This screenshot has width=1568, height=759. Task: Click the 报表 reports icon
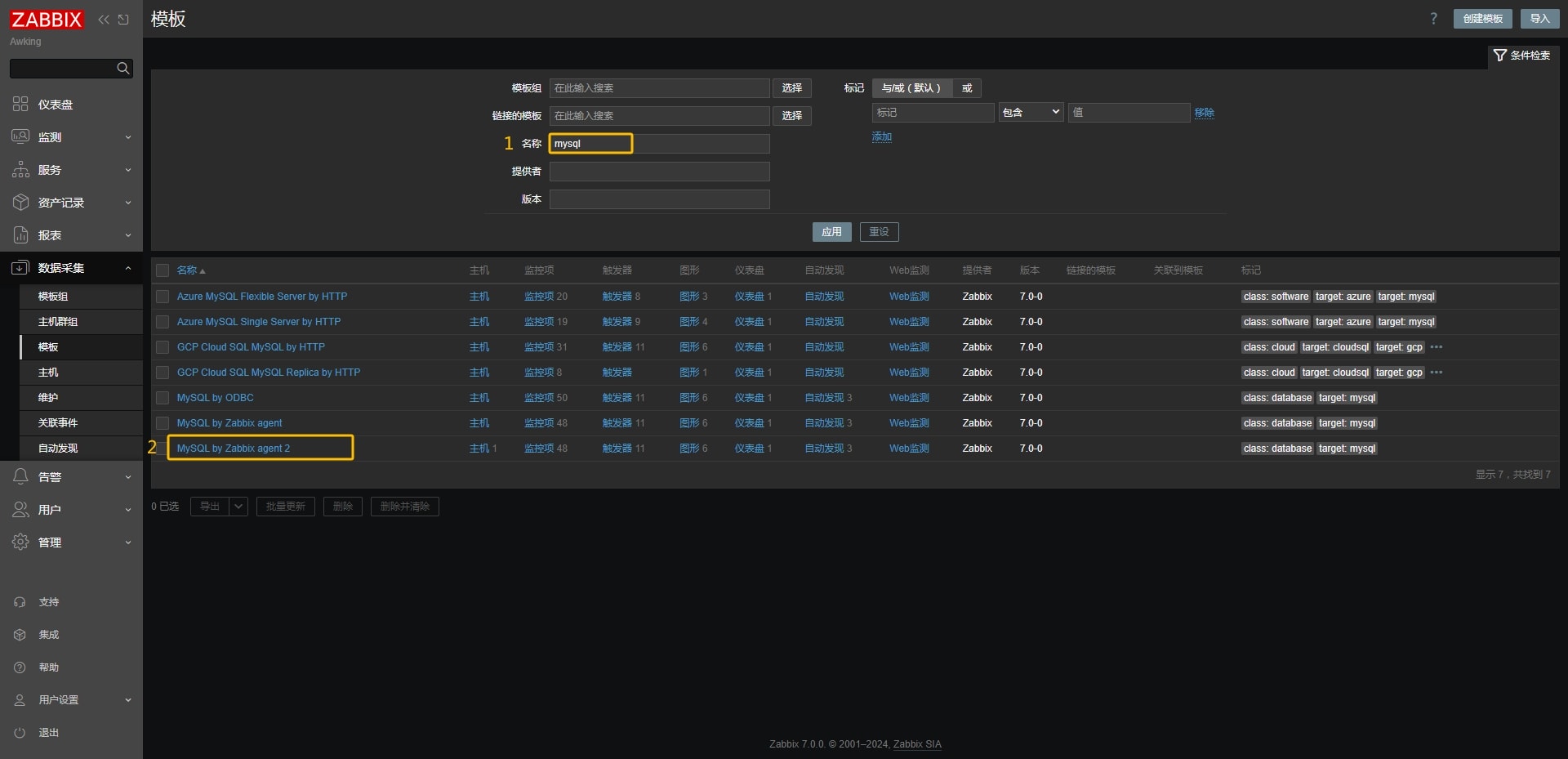20,235
